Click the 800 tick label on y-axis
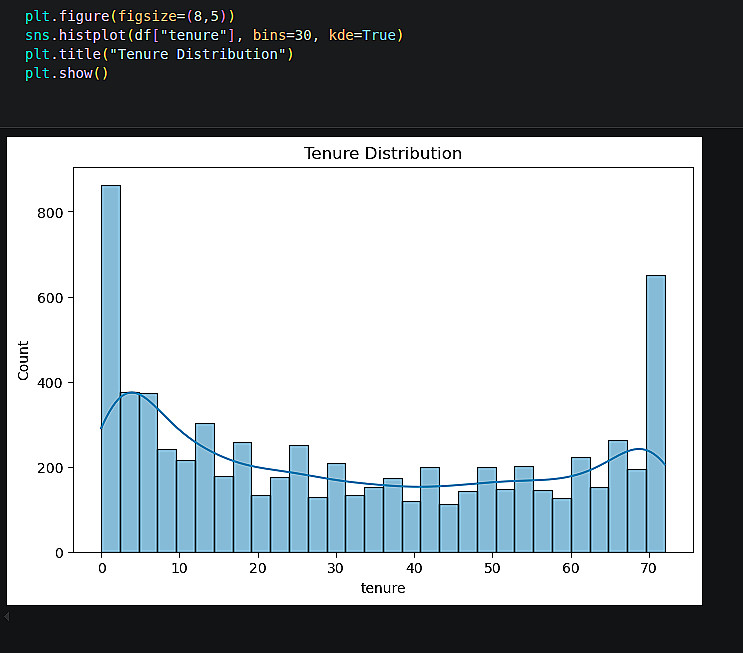The image size is (743, 653). pos(53,213)
